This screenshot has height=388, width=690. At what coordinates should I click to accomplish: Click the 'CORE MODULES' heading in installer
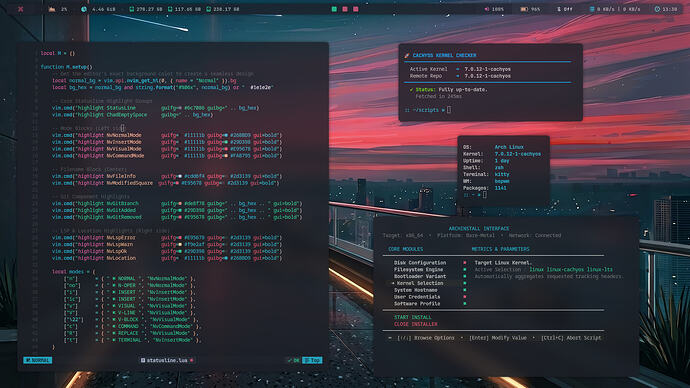405,249
